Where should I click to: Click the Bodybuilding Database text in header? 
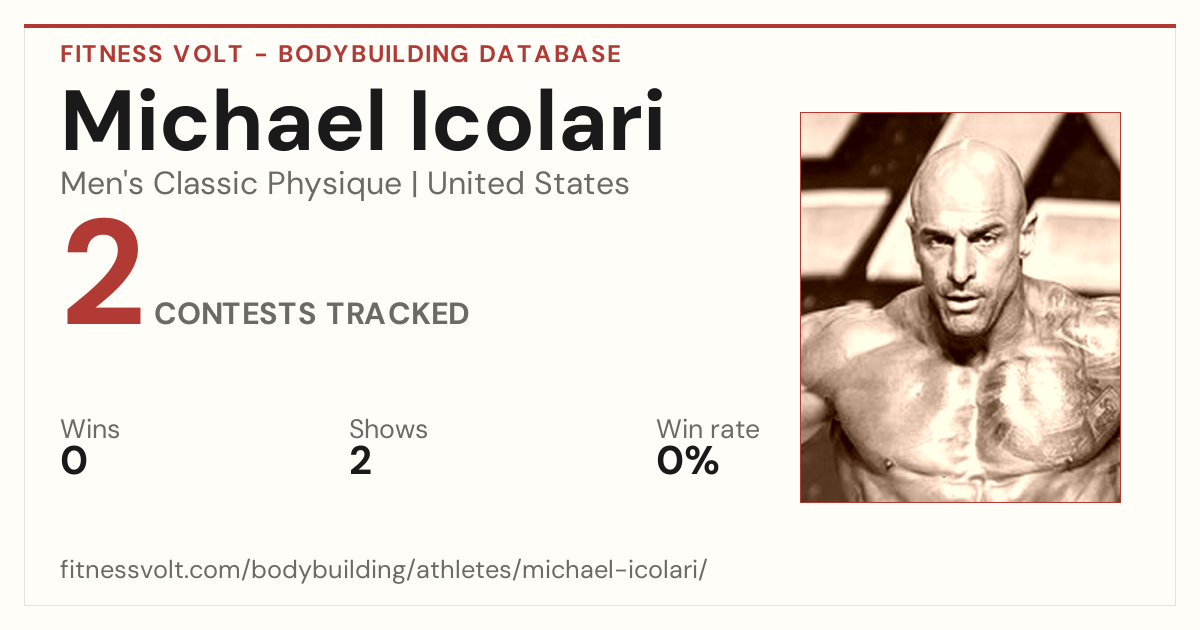450,54
